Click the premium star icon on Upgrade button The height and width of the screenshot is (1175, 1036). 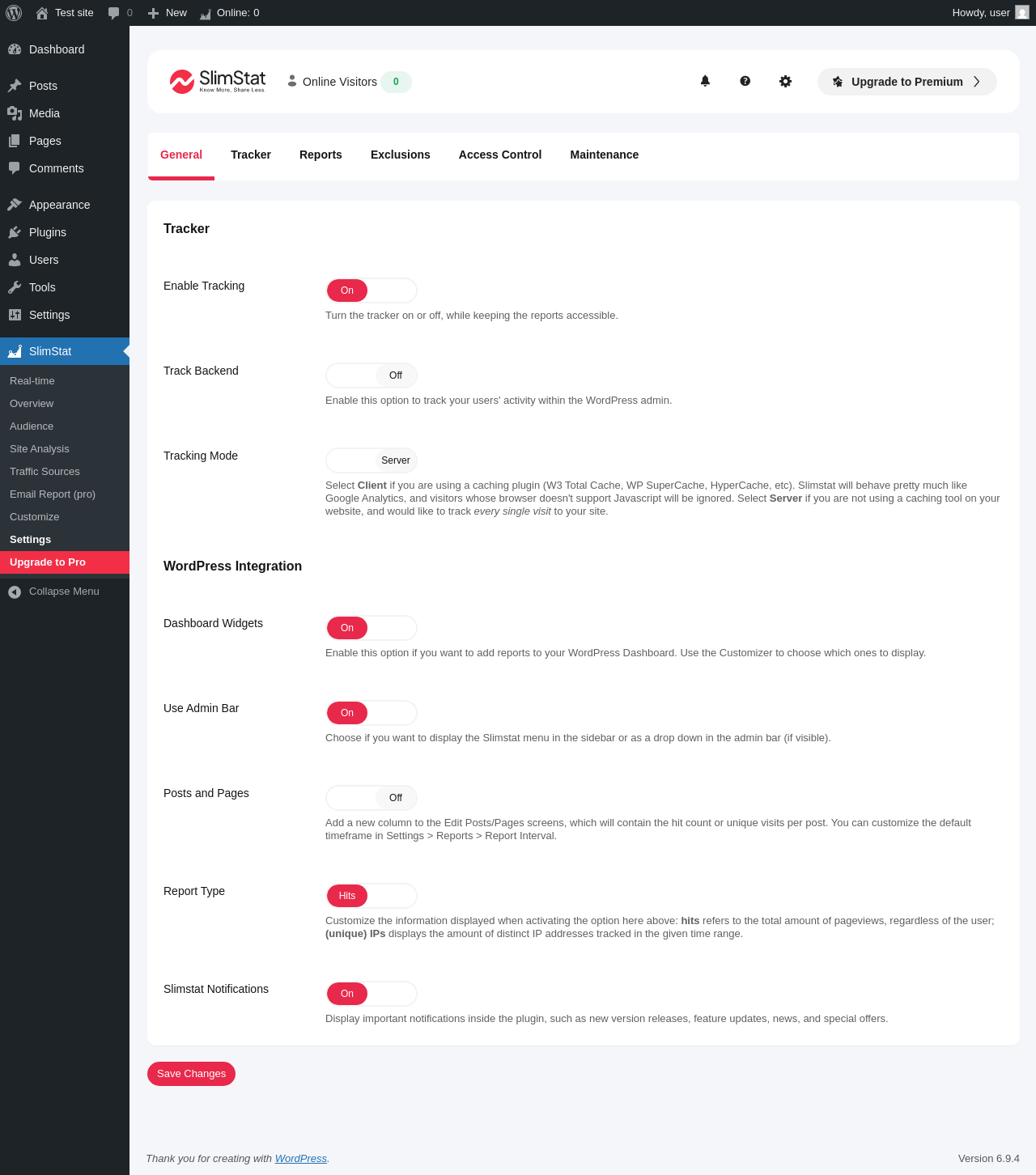pos(838,82)
